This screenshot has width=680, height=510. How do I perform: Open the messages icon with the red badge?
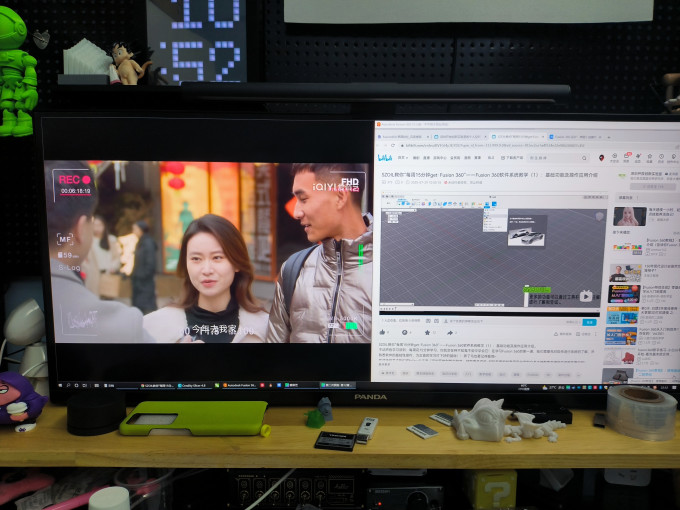[627, 157]
